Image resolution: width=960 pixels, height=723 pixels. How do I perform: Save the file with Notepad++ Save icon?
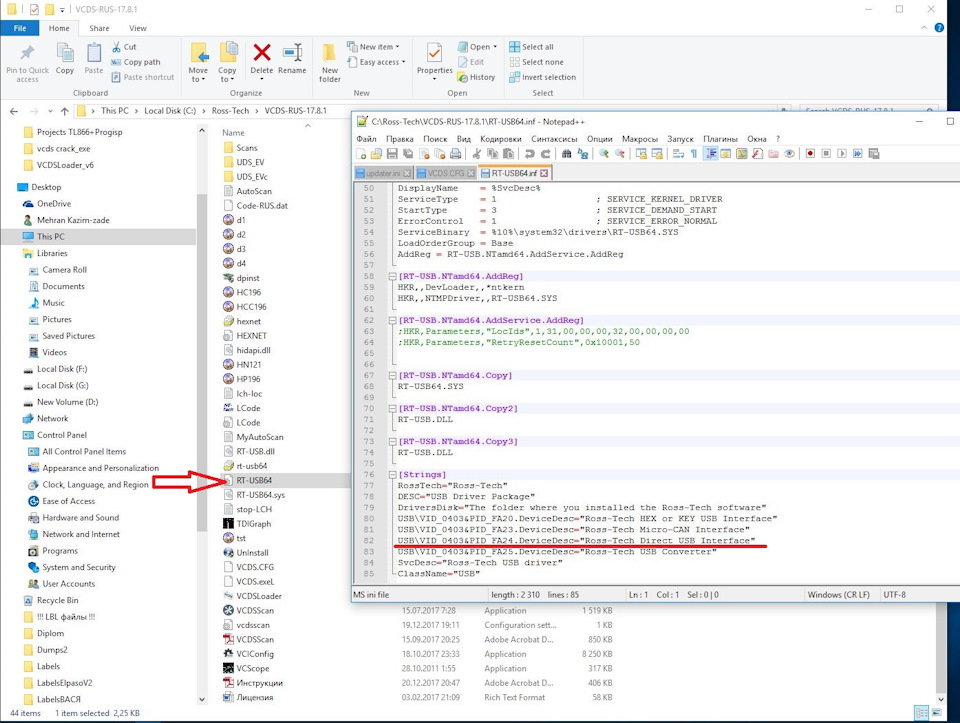(392, 154)
